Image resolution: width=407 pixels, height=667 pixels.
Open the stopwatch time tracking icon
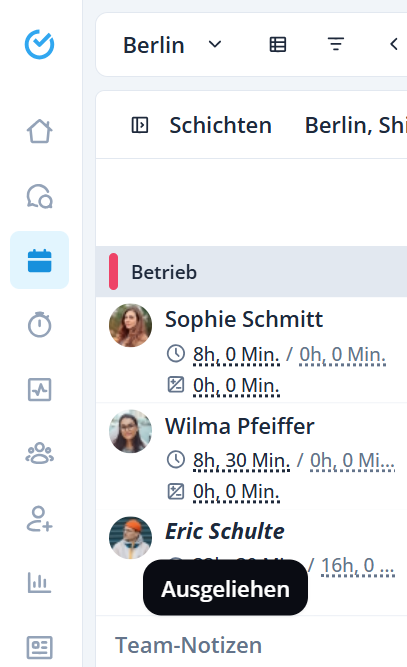[x=40, y=325]
